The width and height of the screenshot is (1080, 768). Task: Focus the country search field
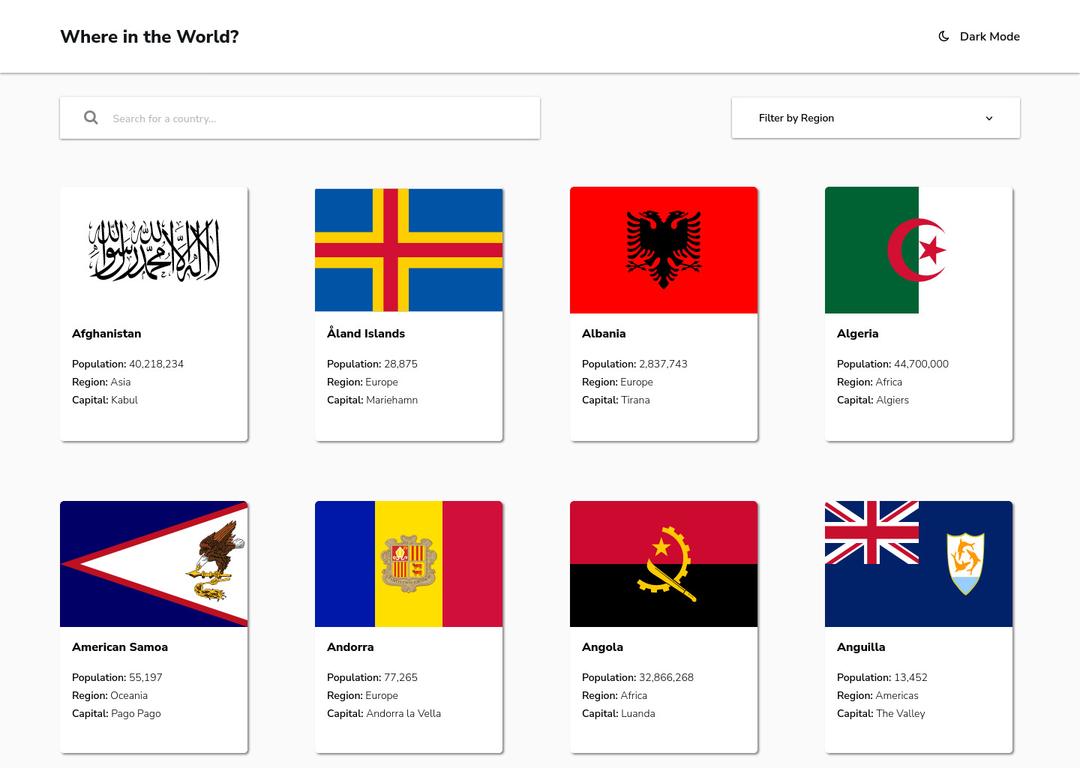pyautogui.click(x=320, y=119)
